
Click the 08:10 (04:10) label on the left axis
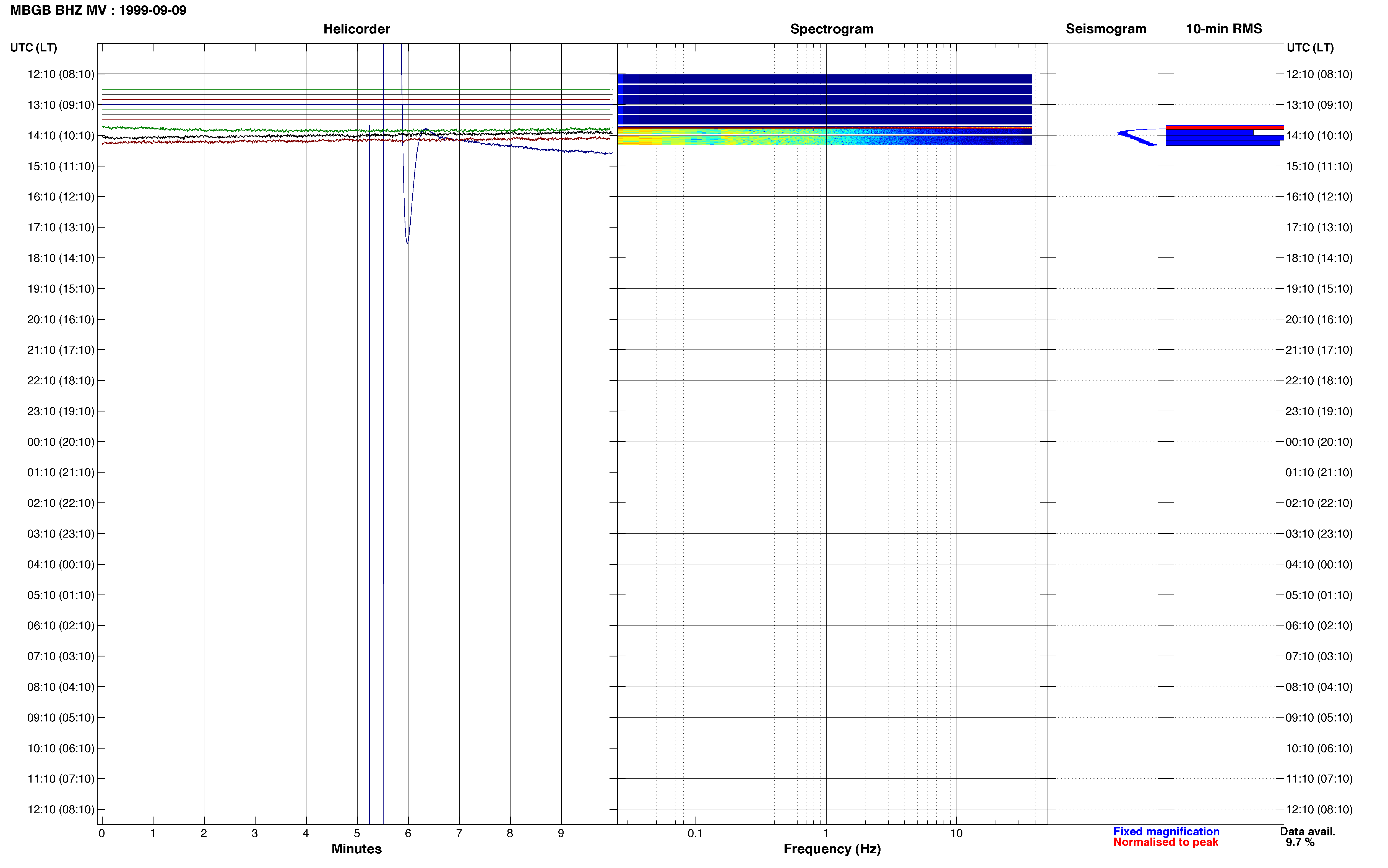[61, 687]
